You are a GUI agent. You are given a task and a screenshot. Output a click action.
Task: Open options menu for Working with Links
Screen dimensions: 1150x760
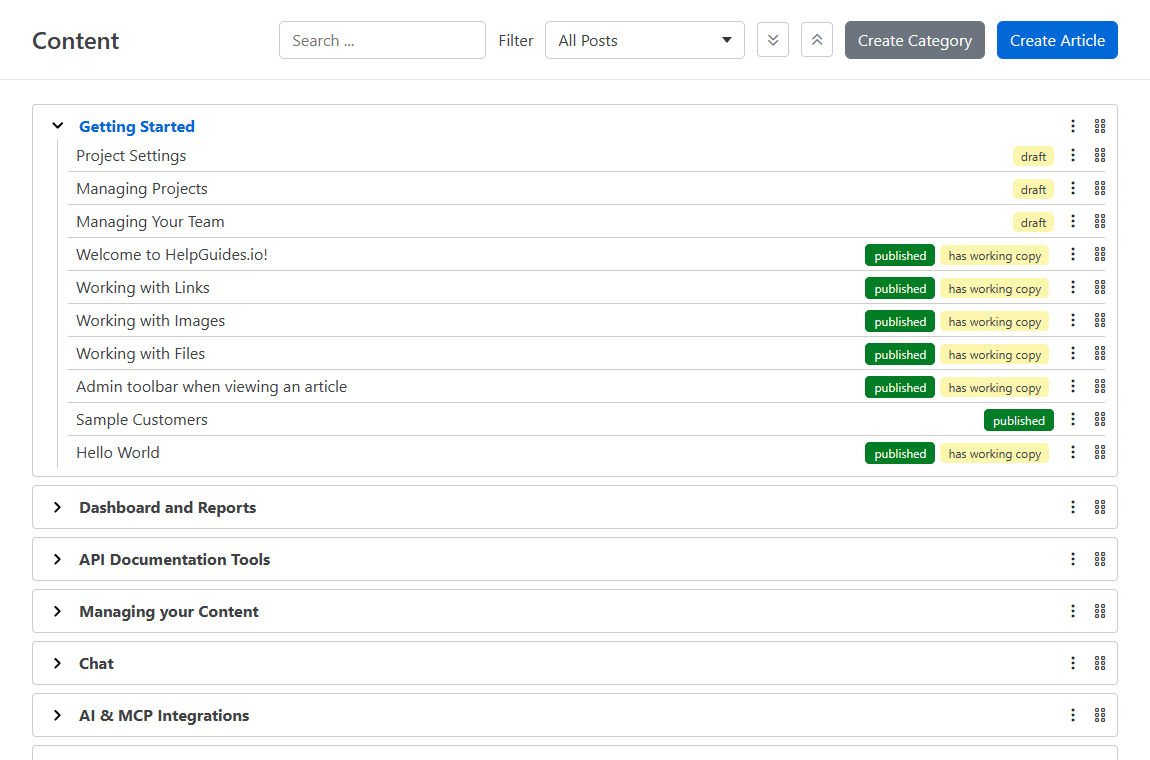click(x=1073, y=288)
